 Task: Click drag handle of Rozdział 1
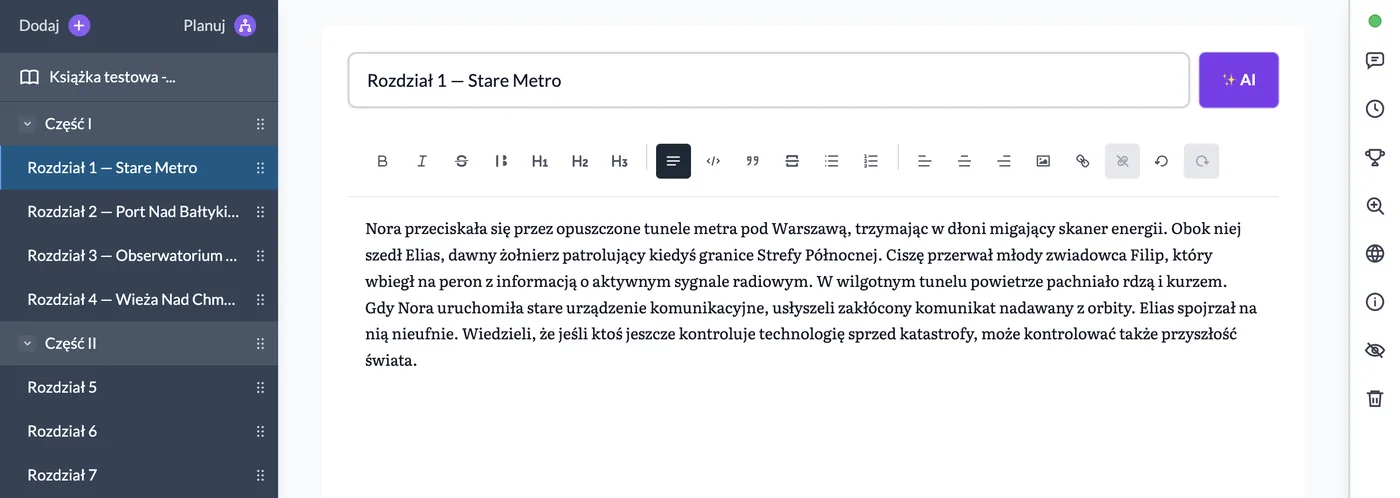point(260,168)
